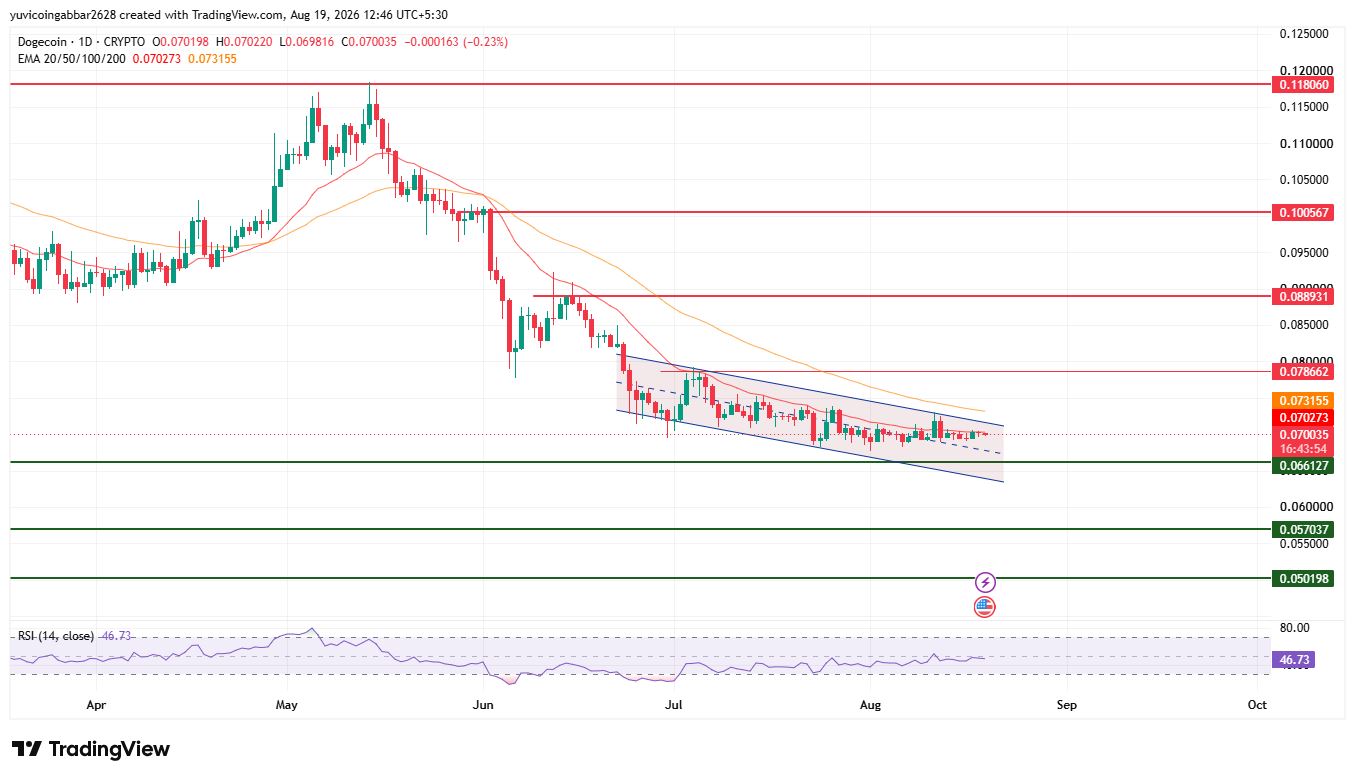Click the Jun label on the time axis
This screenshot has height=779, width=1355.
click(483, 705)
